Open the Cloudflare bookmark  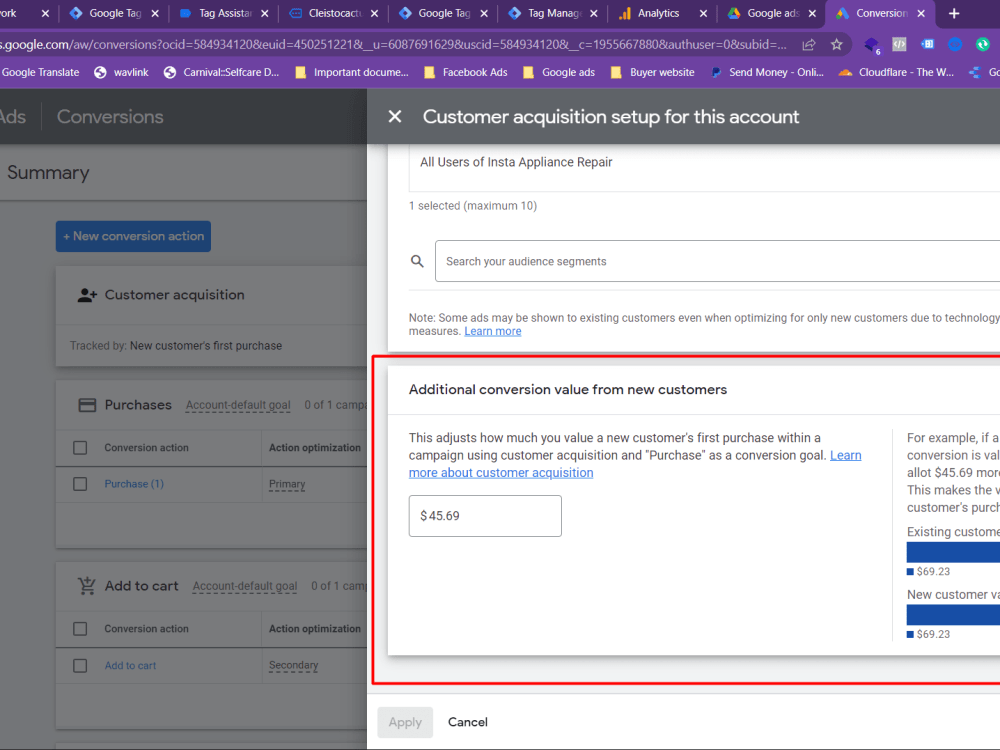tap(897, 72)
